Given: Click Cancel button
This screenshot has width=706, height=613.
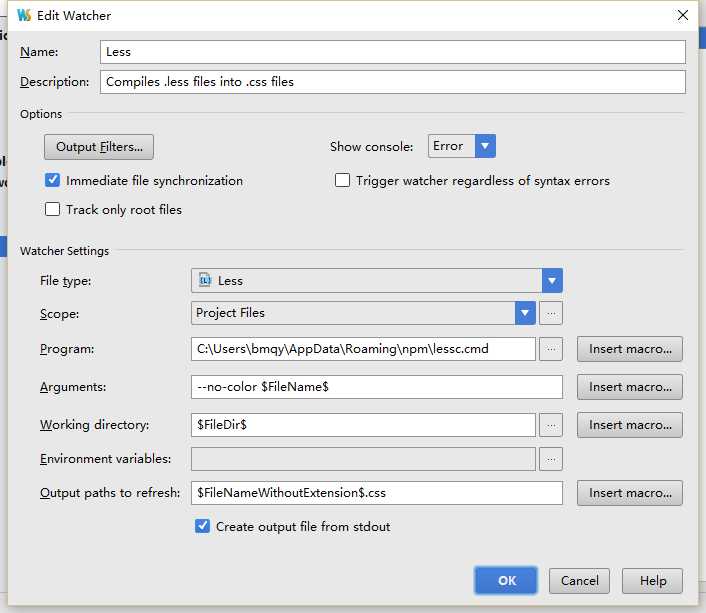Looking at the screenshot, I should (579, 581).
